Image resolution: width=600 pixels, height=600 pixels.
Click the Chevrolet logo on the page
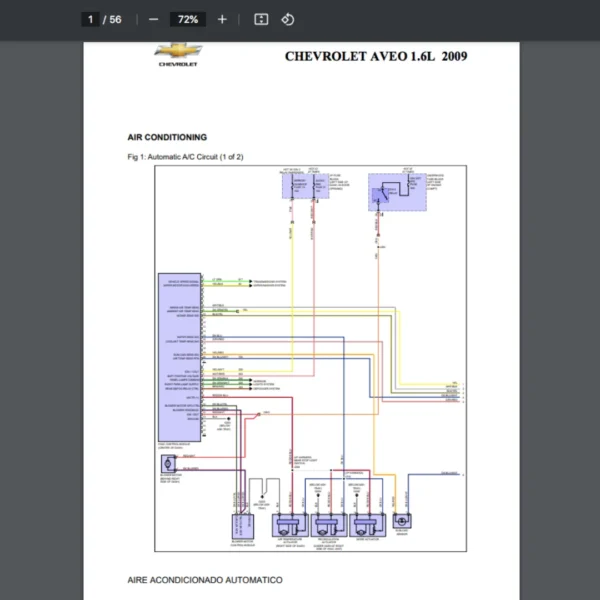pyautogui.click(x=178, y=55)
